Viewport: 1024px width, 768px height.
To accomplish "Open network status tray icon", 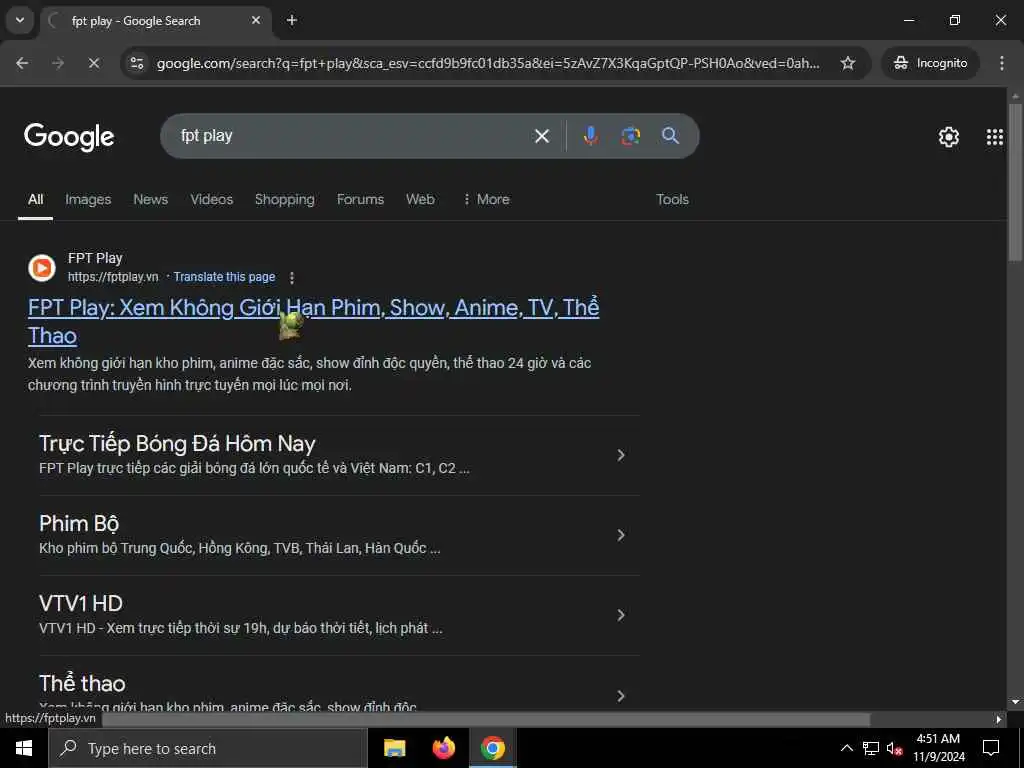I will [x=871, y=748].
